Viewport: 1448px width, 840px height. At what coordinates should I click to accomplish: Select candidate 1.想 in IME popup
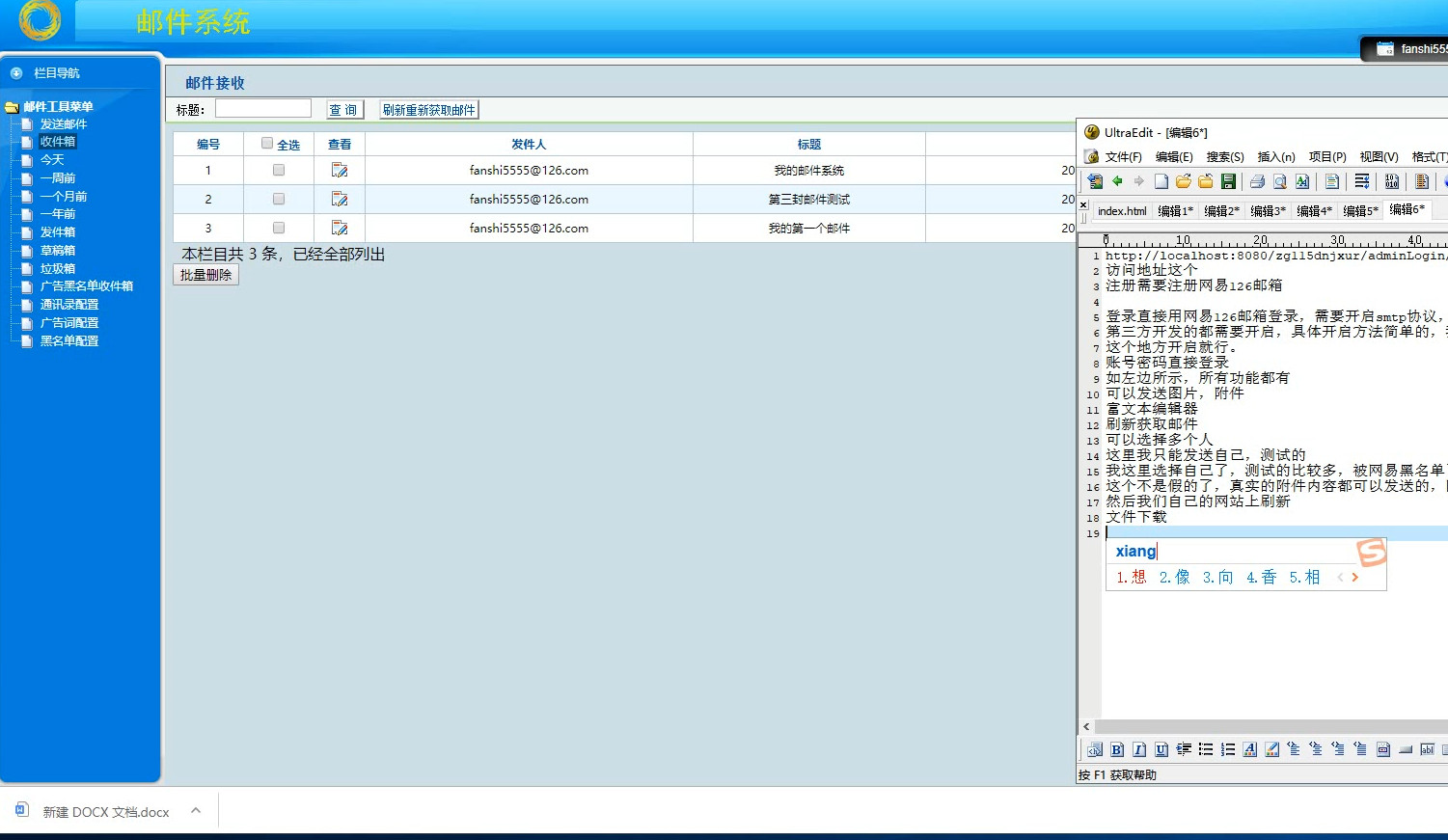(x=1131, y=577)
